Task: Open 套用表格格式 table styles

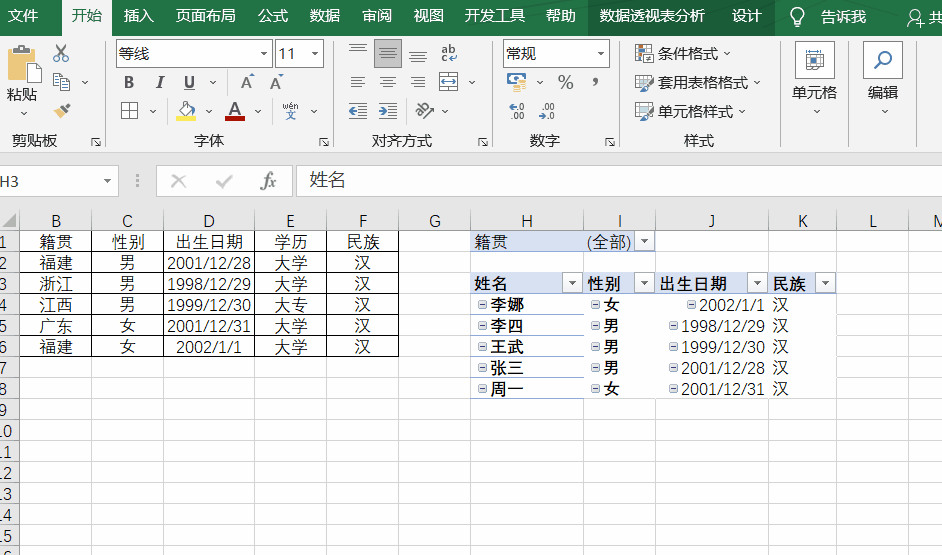Action: pyautogui.click(x=698, y=82)
